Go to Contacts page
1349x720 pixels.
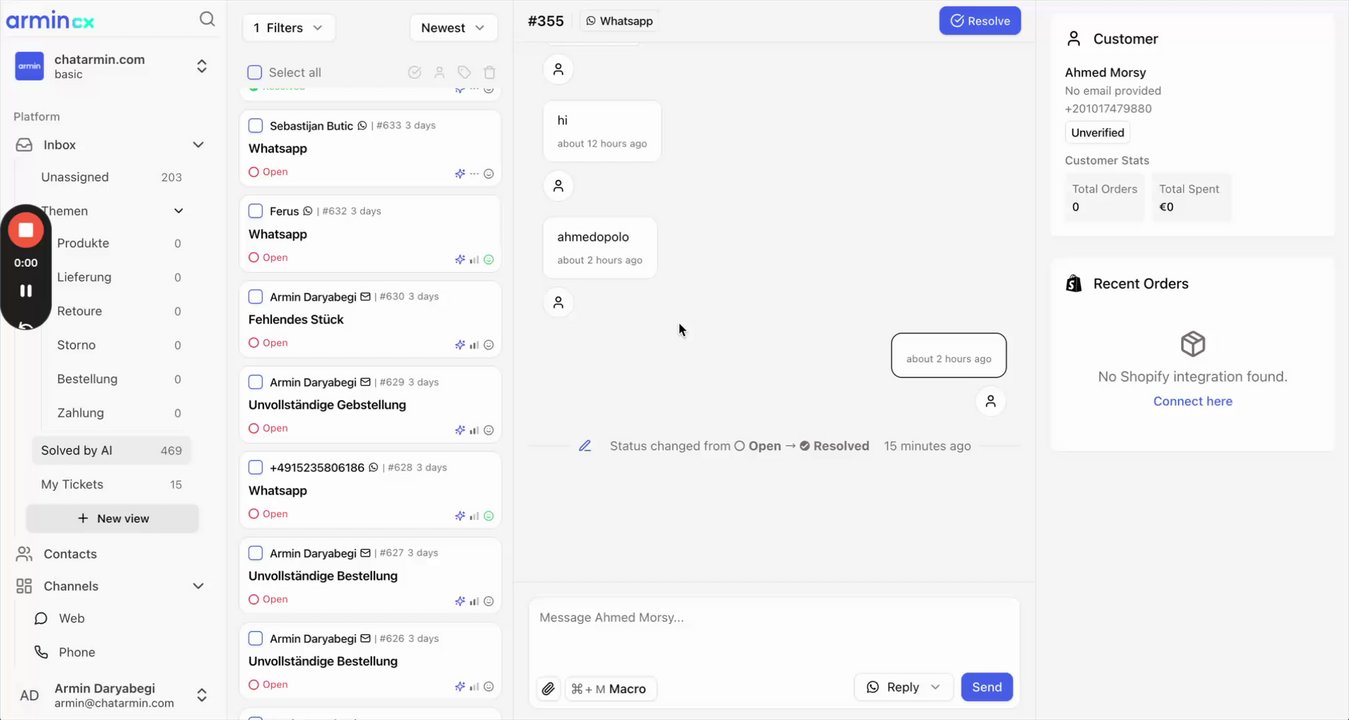(x=70, y=554)
